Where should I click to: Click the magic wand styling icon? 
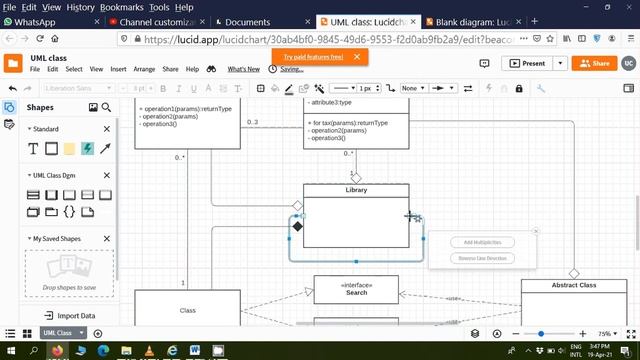(x=319, y=88)
